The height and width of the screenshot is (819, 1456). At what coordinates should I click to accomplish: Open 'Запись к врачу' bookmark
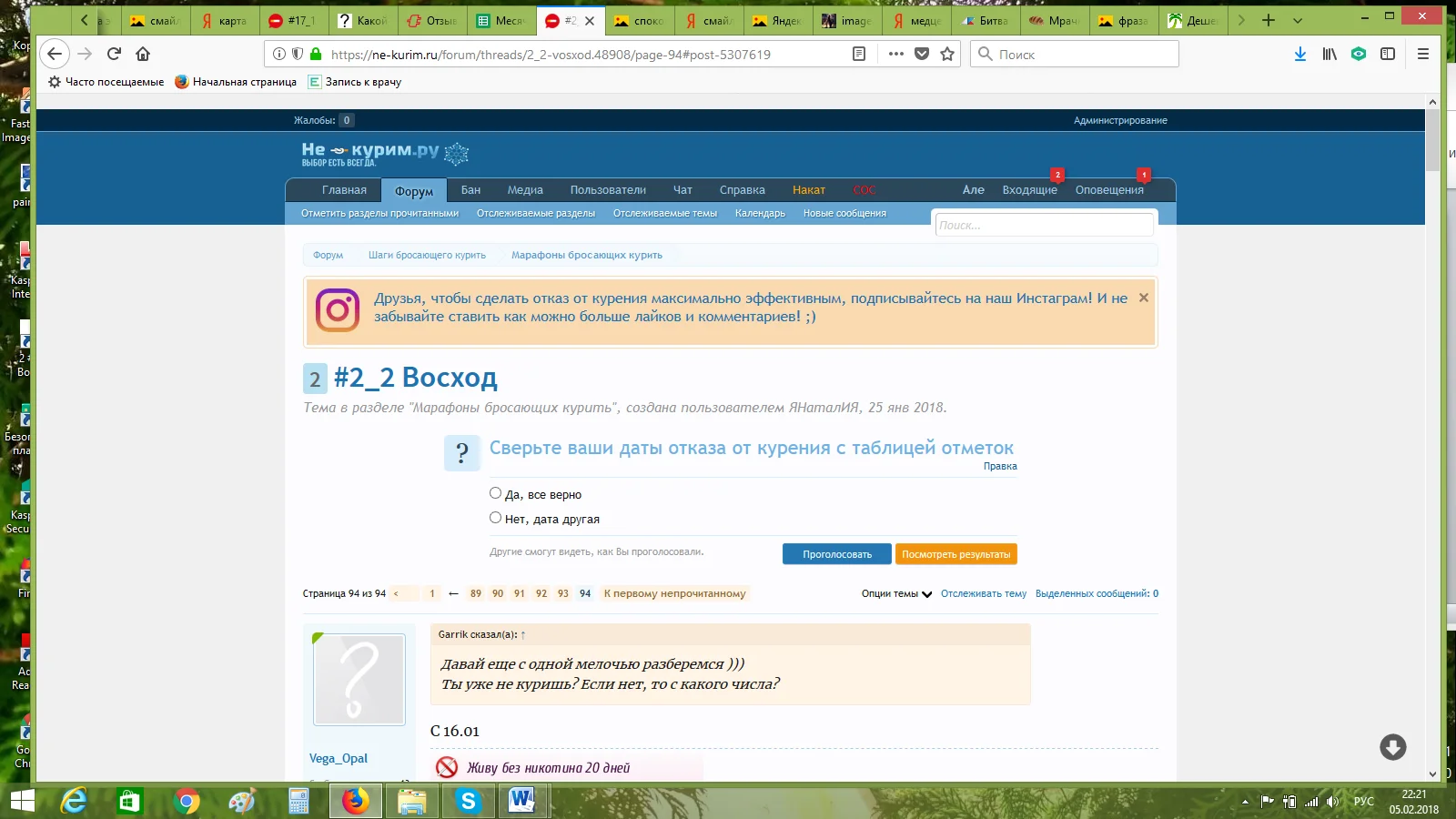point(356,81)
